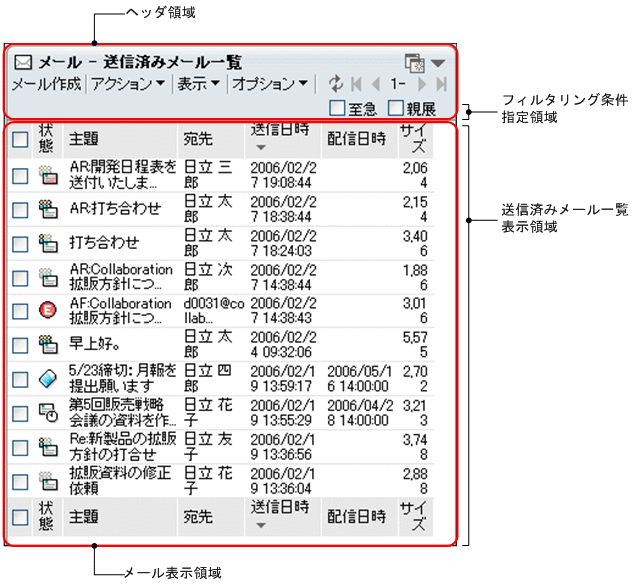Click status icon of AR:打ち合わせ mail
The width and height of the screenshot is (632, 585).
point(48,210)
